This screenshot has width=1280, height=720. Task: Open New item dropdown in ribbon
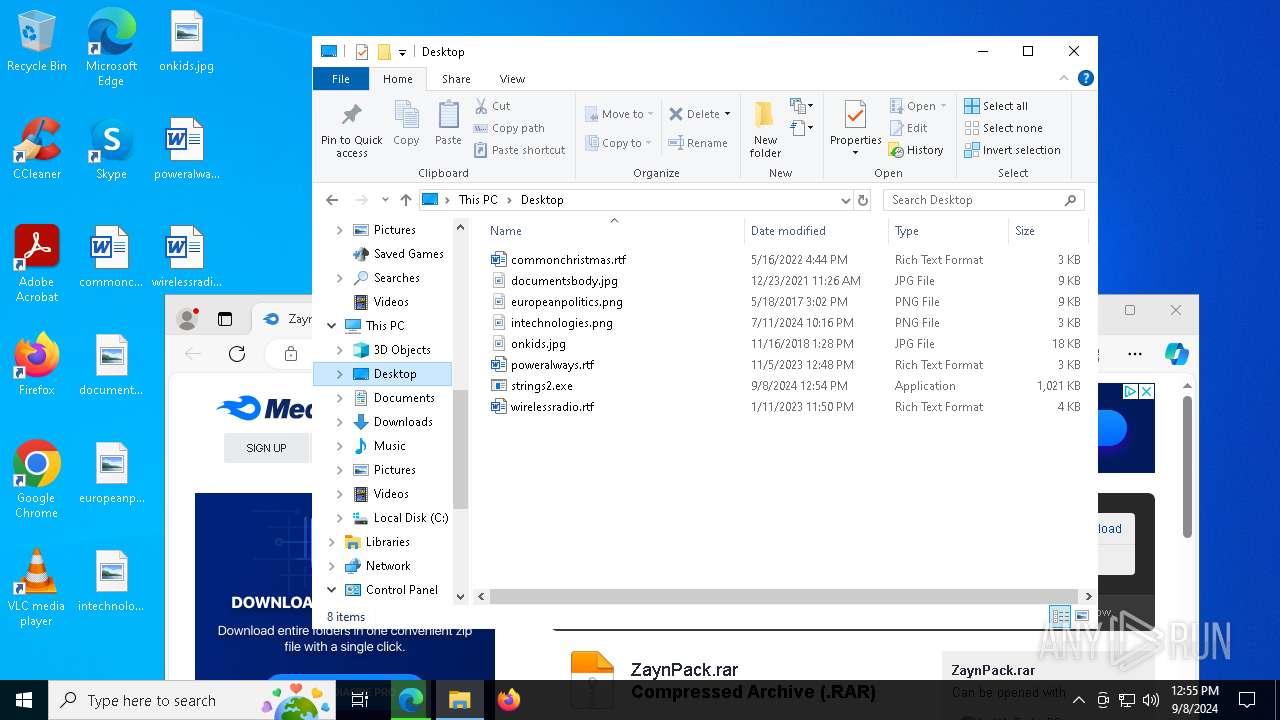800,106
